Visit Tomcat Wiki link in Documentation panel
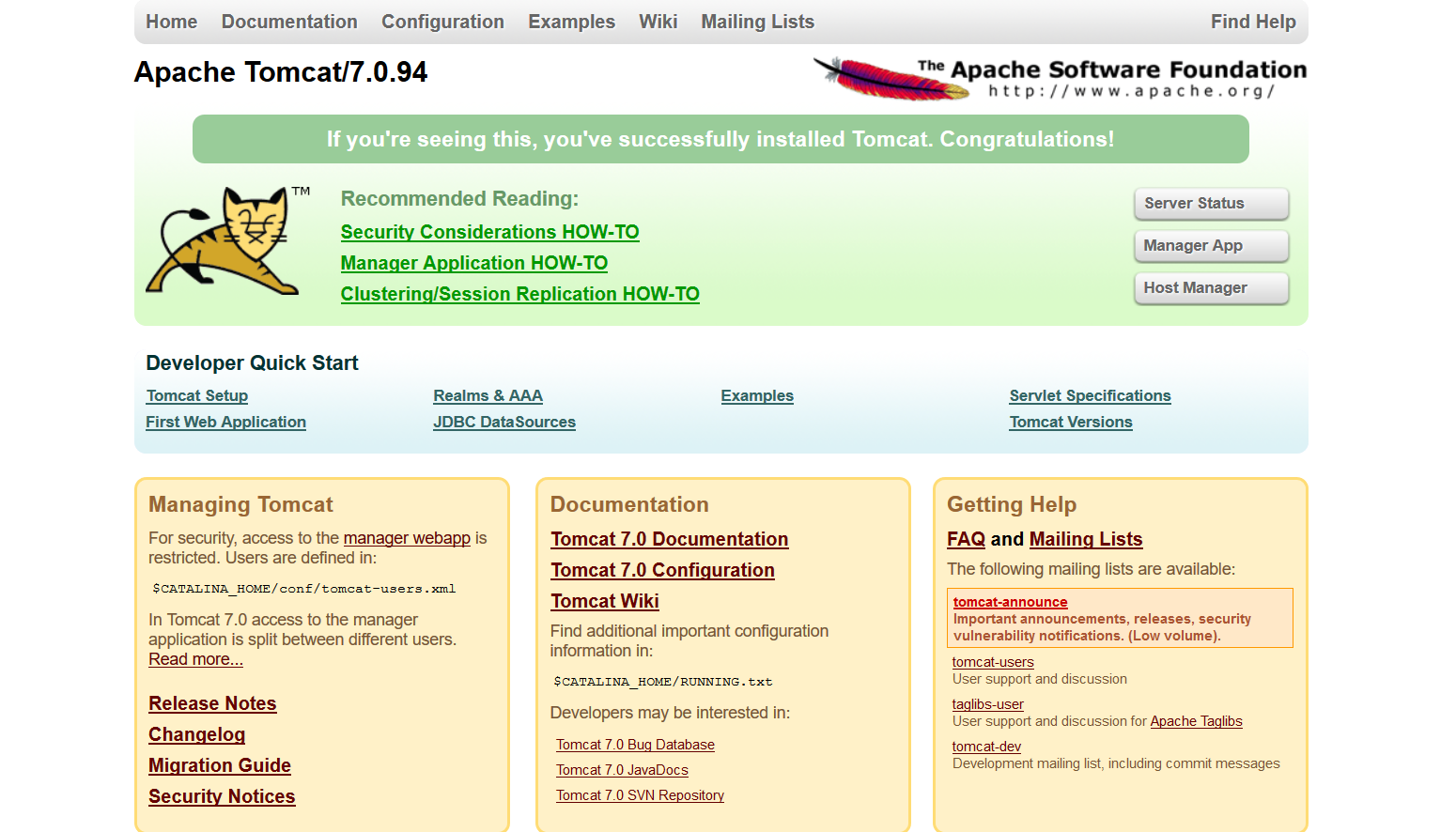This screenshot has height=832, width=1456. (605, 601)
